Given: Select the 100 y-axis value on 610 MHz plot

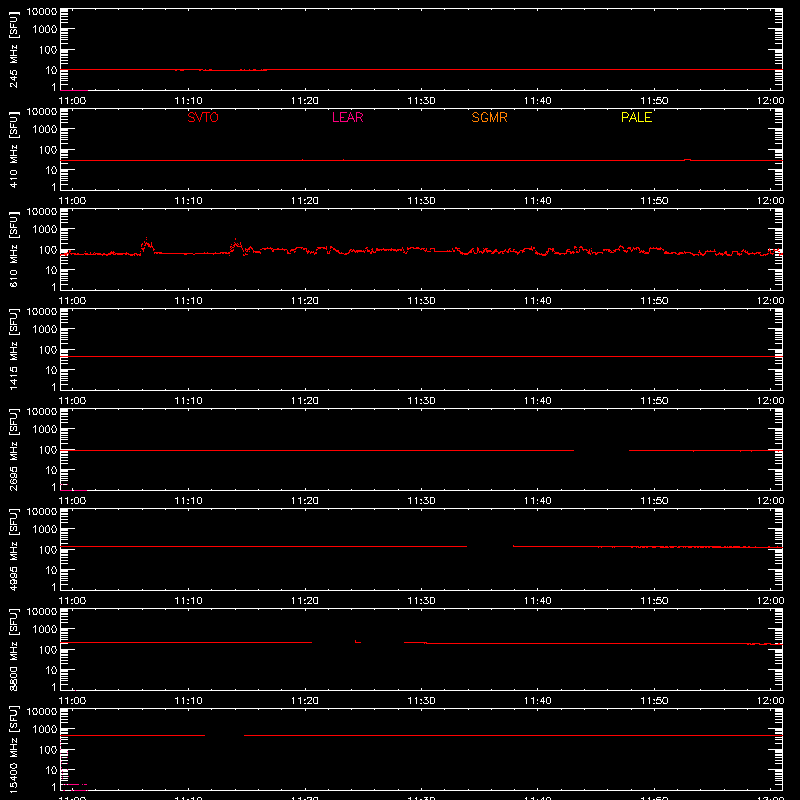Looking at the screenshot, I should (48, 250).
